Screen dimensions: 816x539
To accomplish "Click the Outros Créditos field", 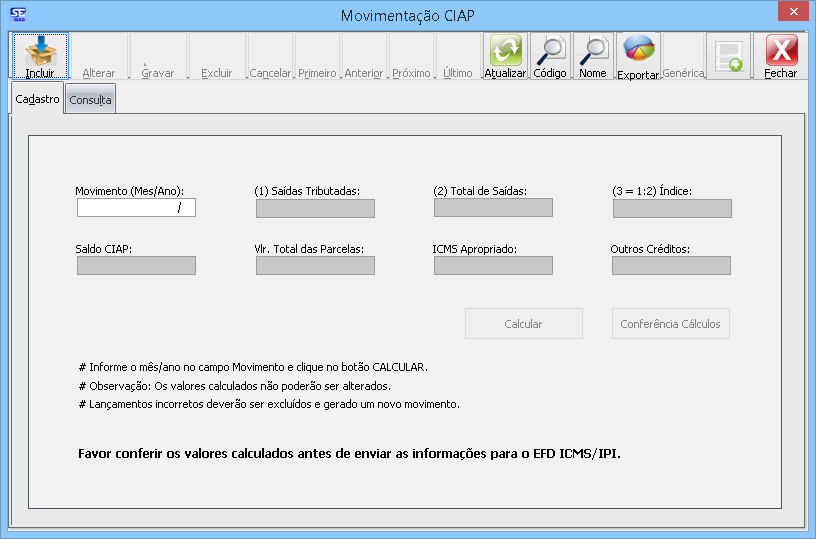I will (x=671, y=266).
